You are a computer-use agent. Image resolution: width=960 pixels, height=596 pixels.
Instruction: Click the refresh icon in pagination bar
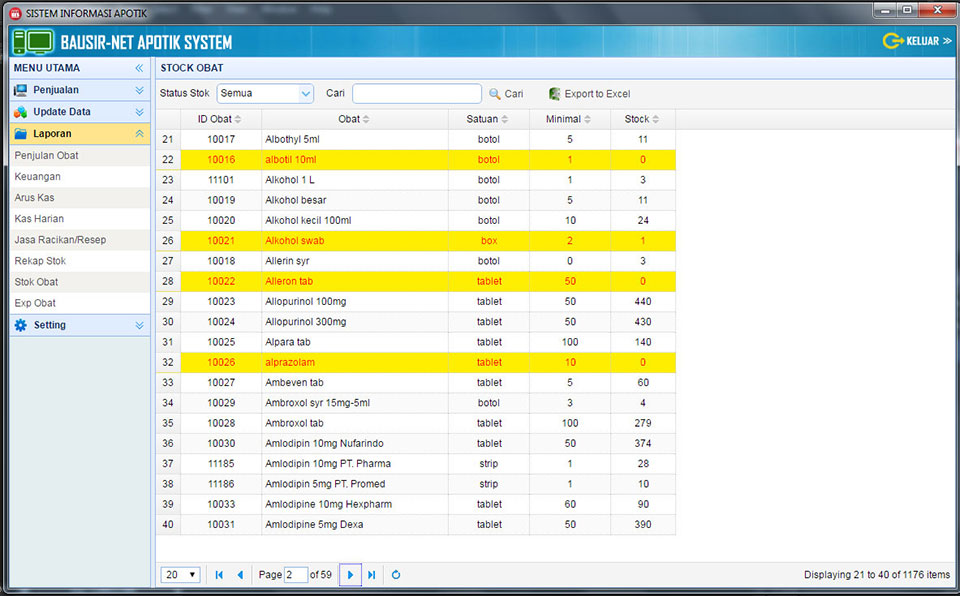(x=396, y=575)
